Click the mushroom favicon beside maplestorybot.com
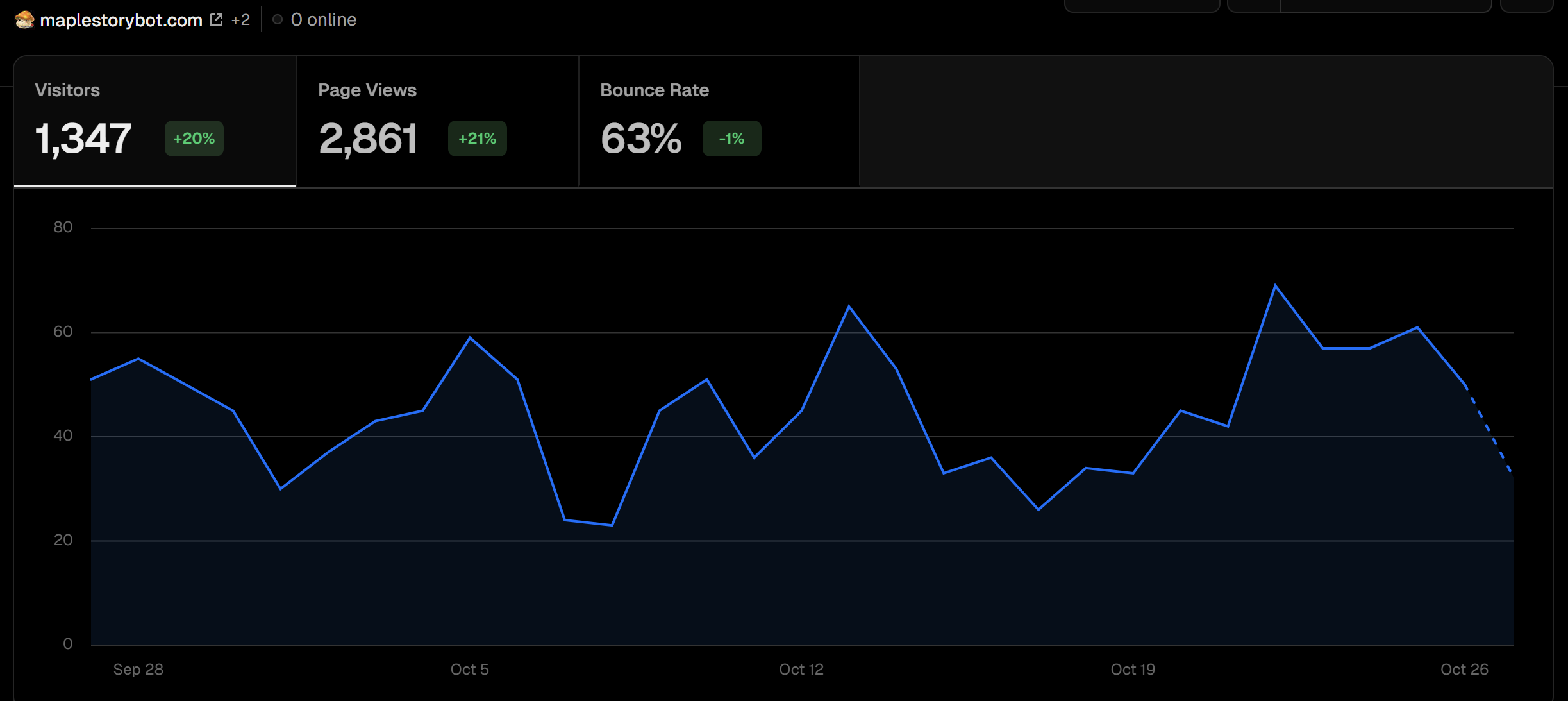This screenshot has width=1568, height=701. 24,20
